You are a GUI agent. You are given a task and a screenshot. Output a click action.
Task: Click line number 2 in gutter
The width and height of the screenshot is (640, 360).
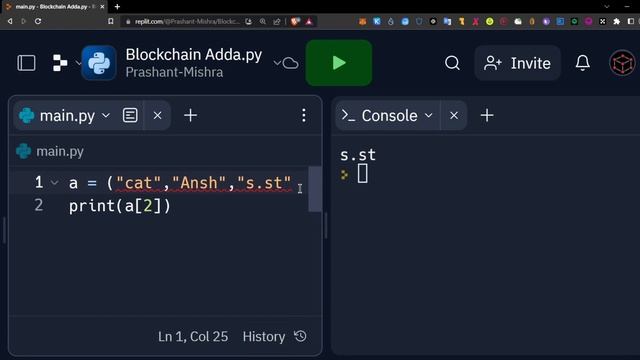[x=39, y=205]
